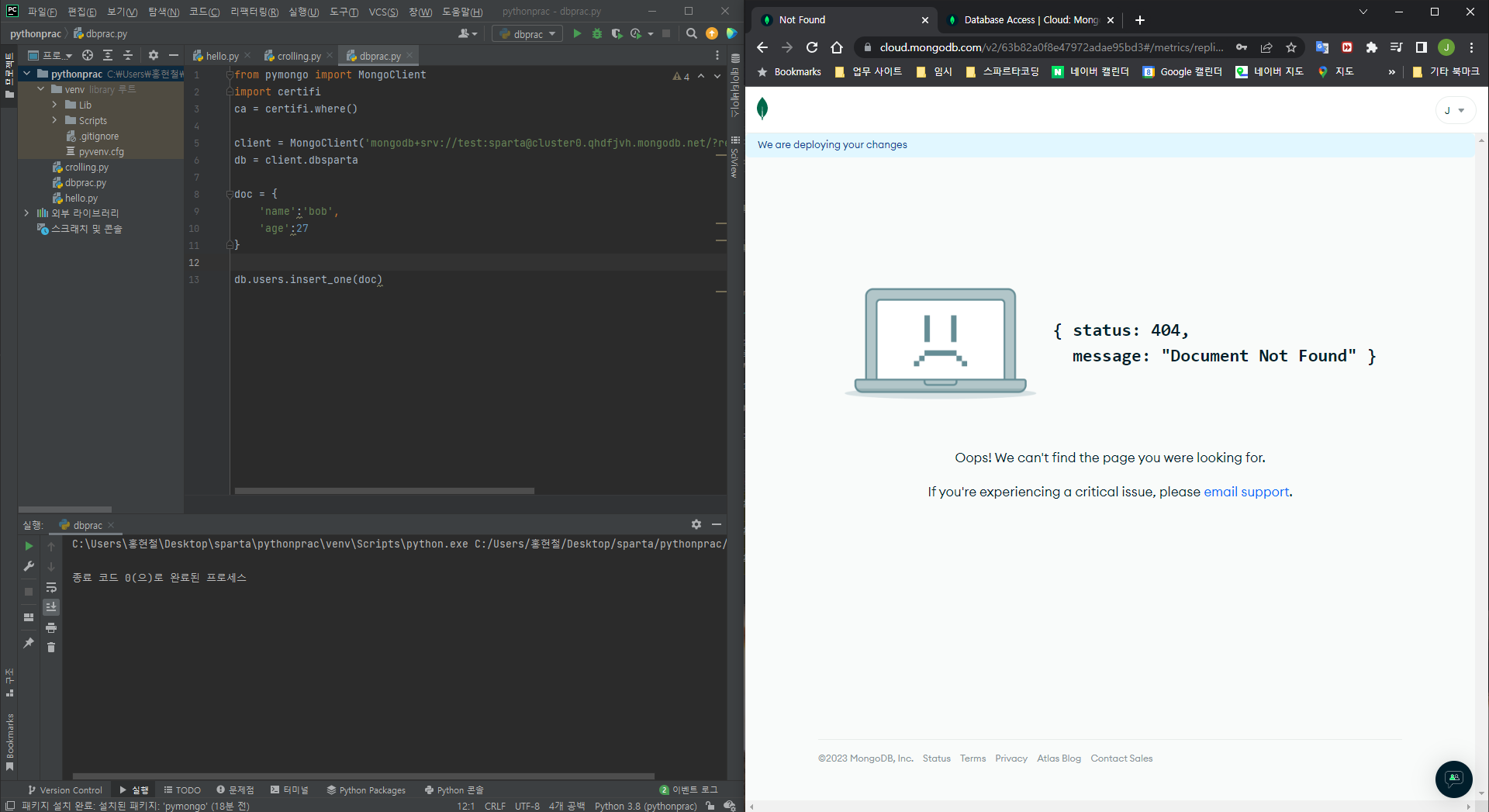This screenshot has width=1489, height=812.
Task: Open the TODO tool window
Action: pyautogui.click(x=182, y=790)
